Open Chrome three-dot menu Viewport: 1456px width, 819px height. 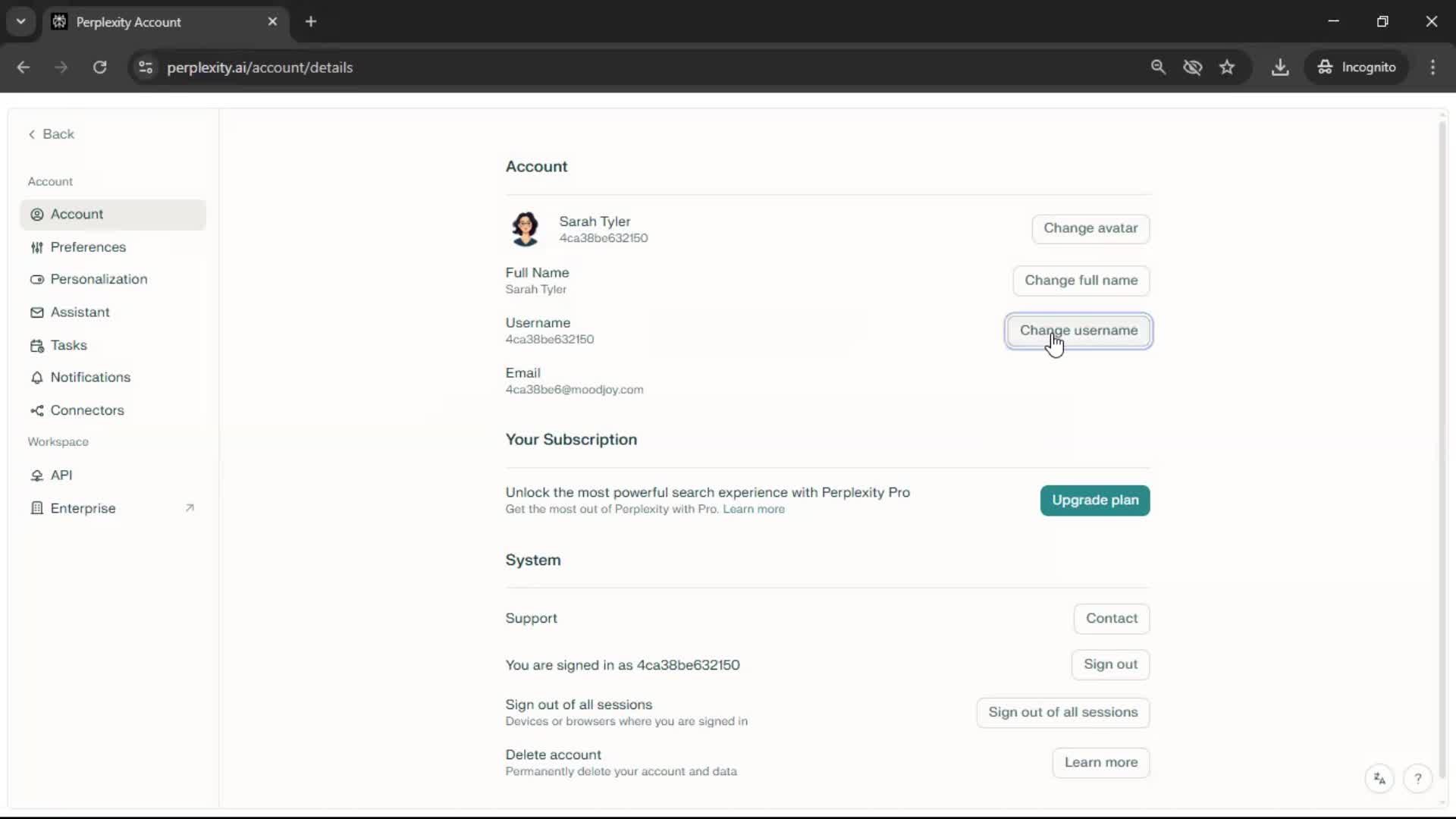[1432, 67]
